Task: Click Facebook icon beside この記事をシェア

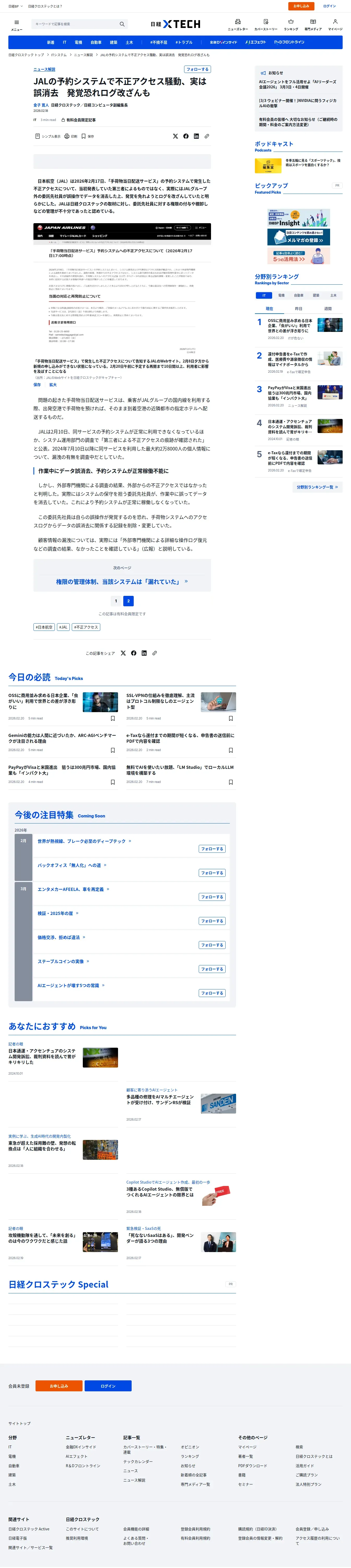Action: (134, 653)
